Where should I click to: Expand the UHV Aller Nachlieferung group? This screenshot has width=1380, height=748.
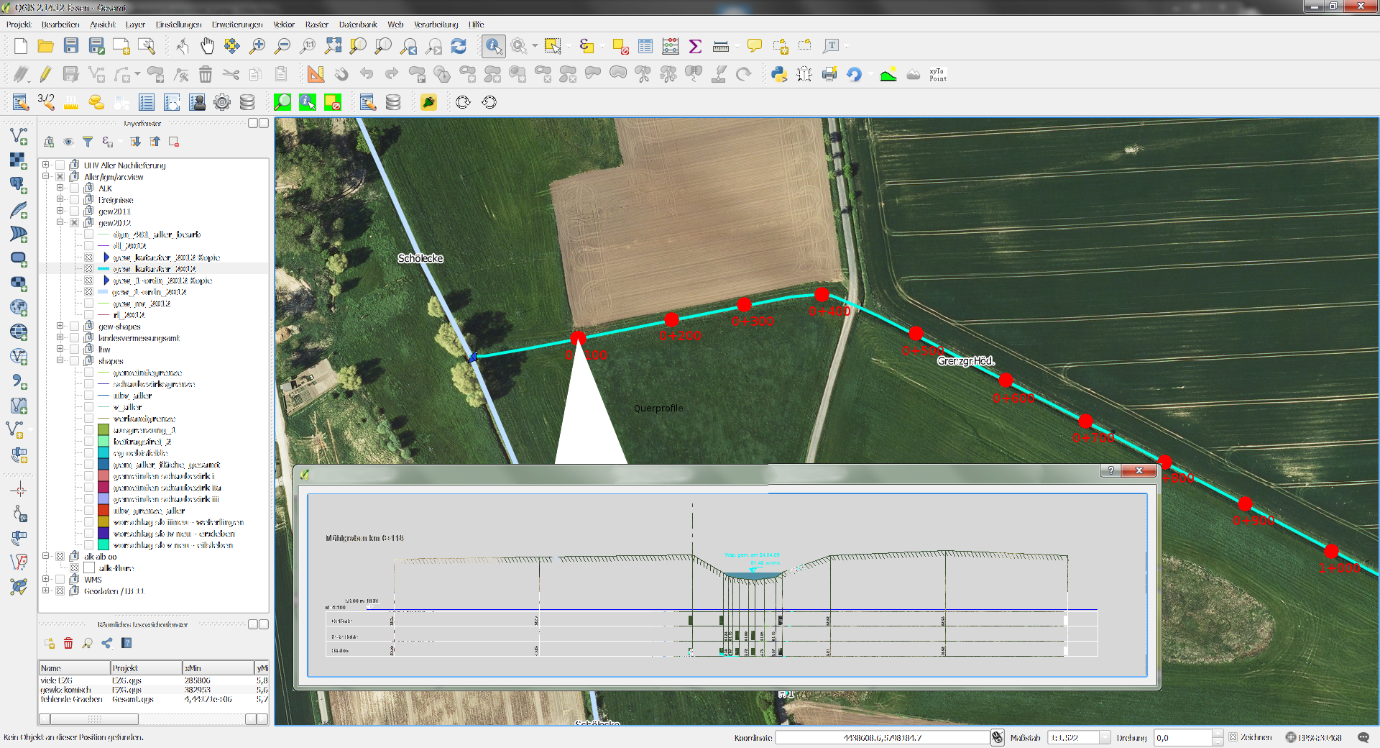[x=46, y=165]
